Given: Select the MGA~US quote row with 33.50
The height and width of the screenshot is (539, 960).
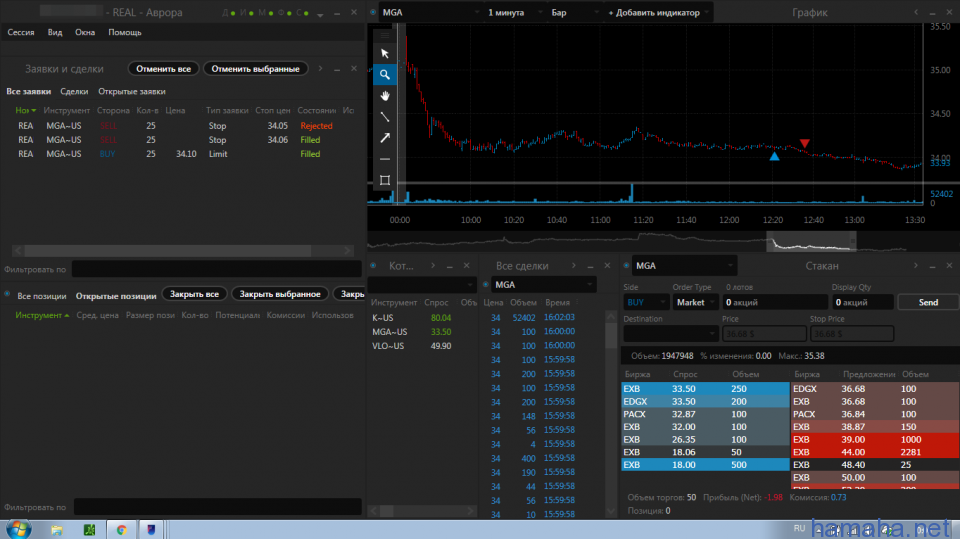Looking at the screenshot, I should (x=422, y=332).
